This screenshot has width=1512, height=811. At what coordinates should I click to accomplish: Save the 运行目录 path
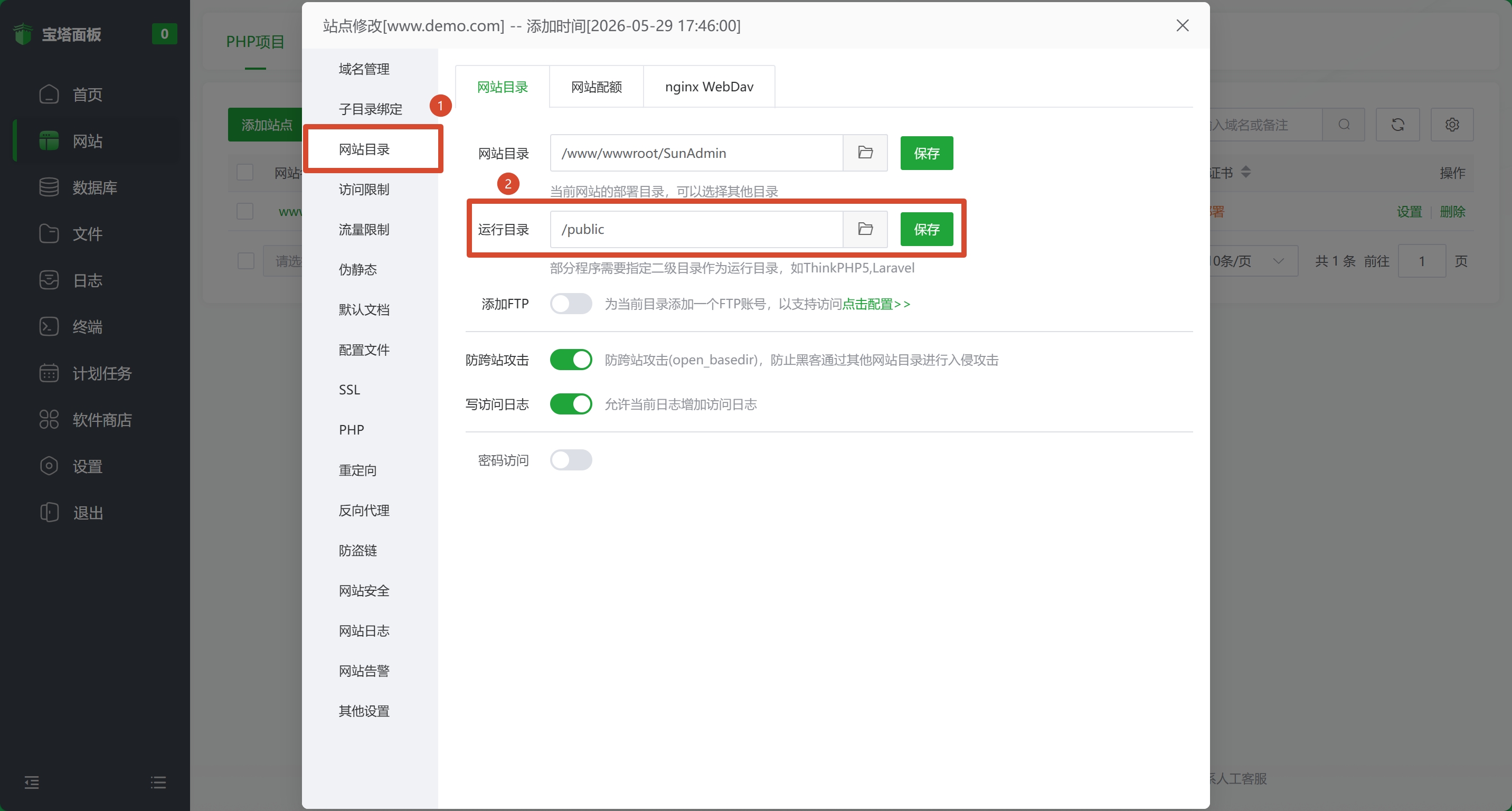[x=926, y=229]
